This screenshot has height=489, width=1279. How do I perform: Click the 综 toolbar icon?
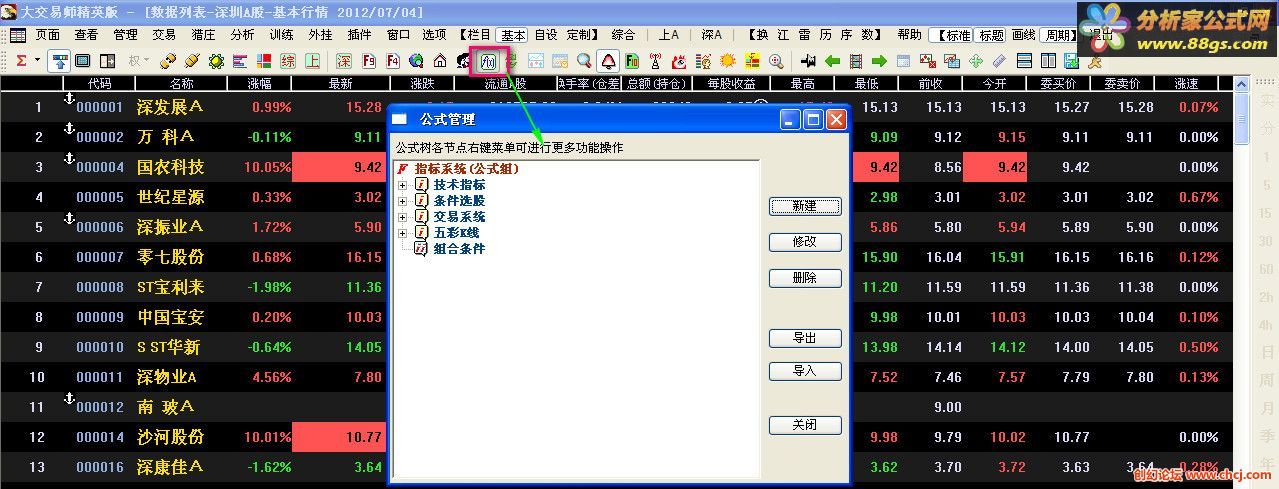[288, 61]
